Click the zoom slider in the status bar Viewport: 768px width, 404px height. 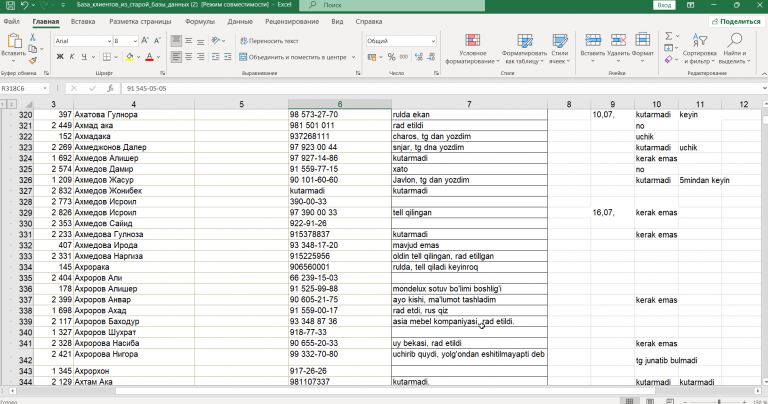coord(719,401)
